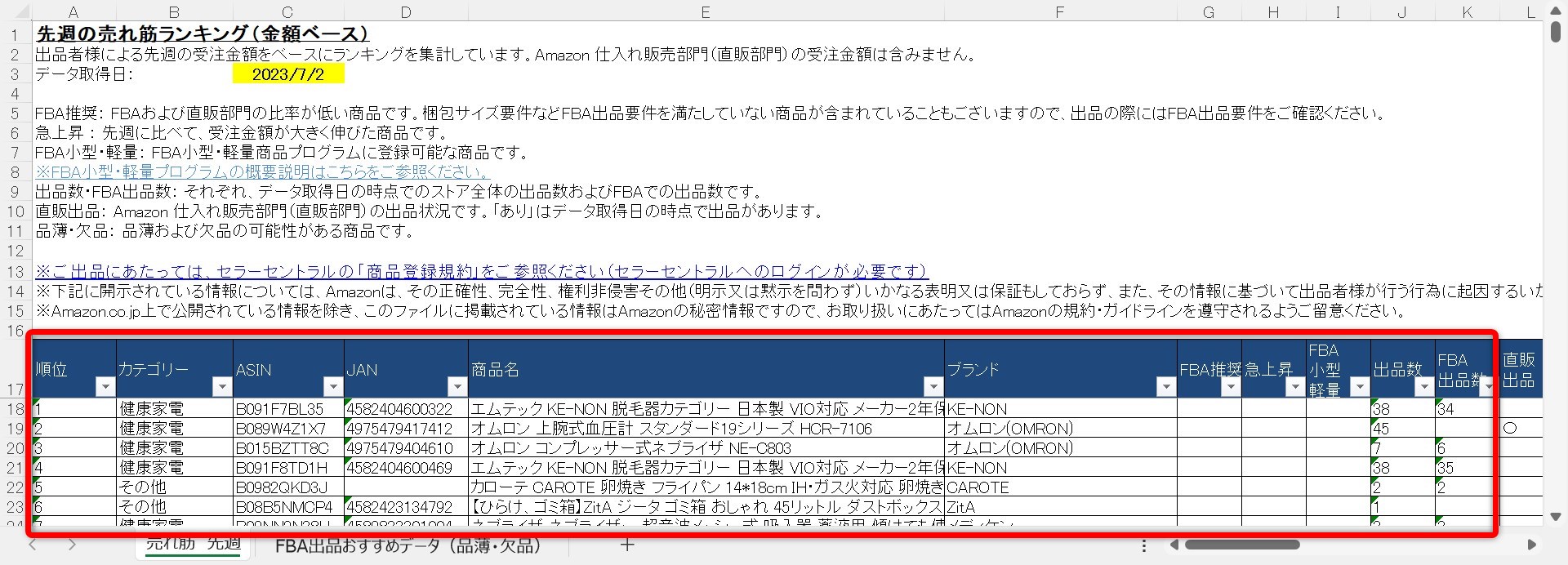Select ASIN cell B091F8TD1H
Viewport: 1568px width, 565px height.
[287, 468]
